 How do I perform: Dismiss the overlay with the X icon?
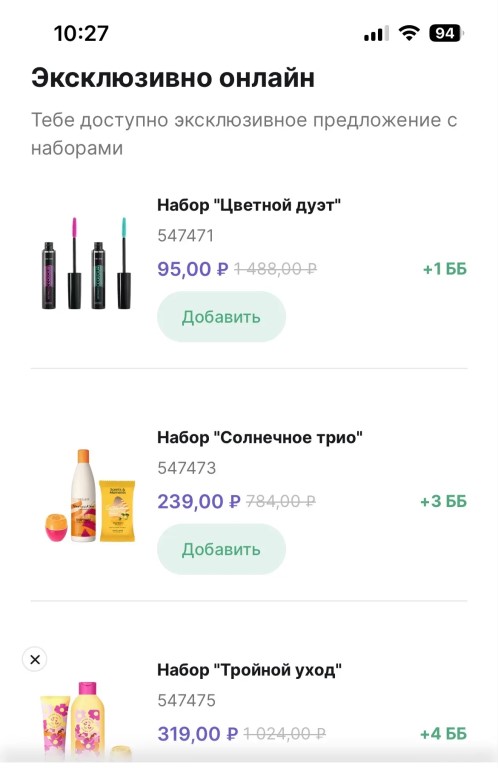click(35, 659)
